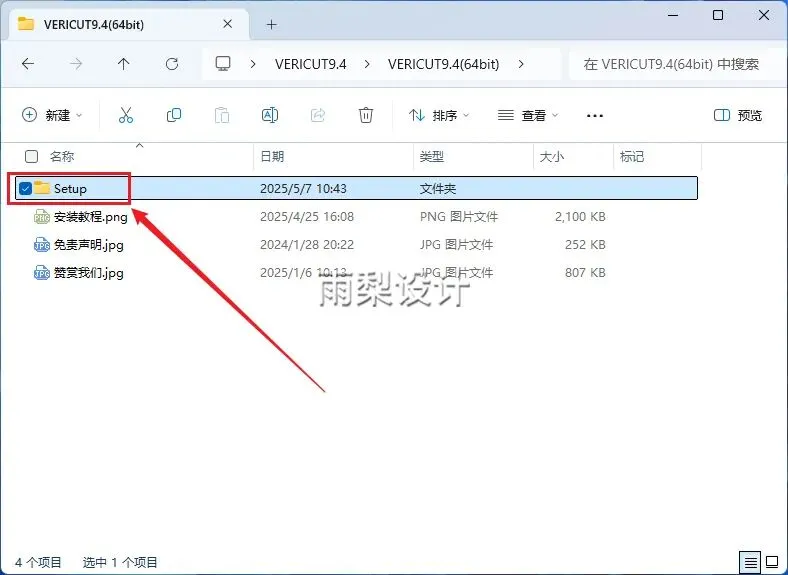This screenshot has width=788, height=575.
Task: Click the 4 个项目 status text
Action: [38, 562]
